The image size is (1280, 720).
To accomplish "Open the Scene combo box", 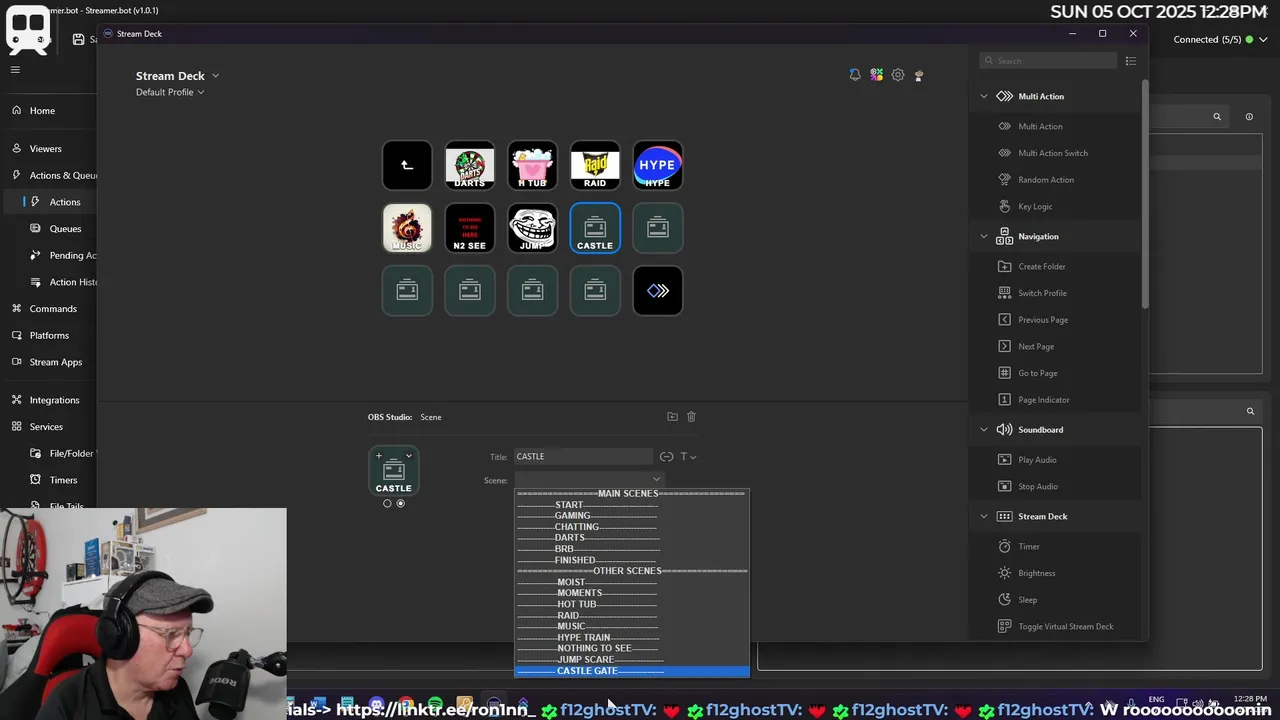I will point(589,480).
